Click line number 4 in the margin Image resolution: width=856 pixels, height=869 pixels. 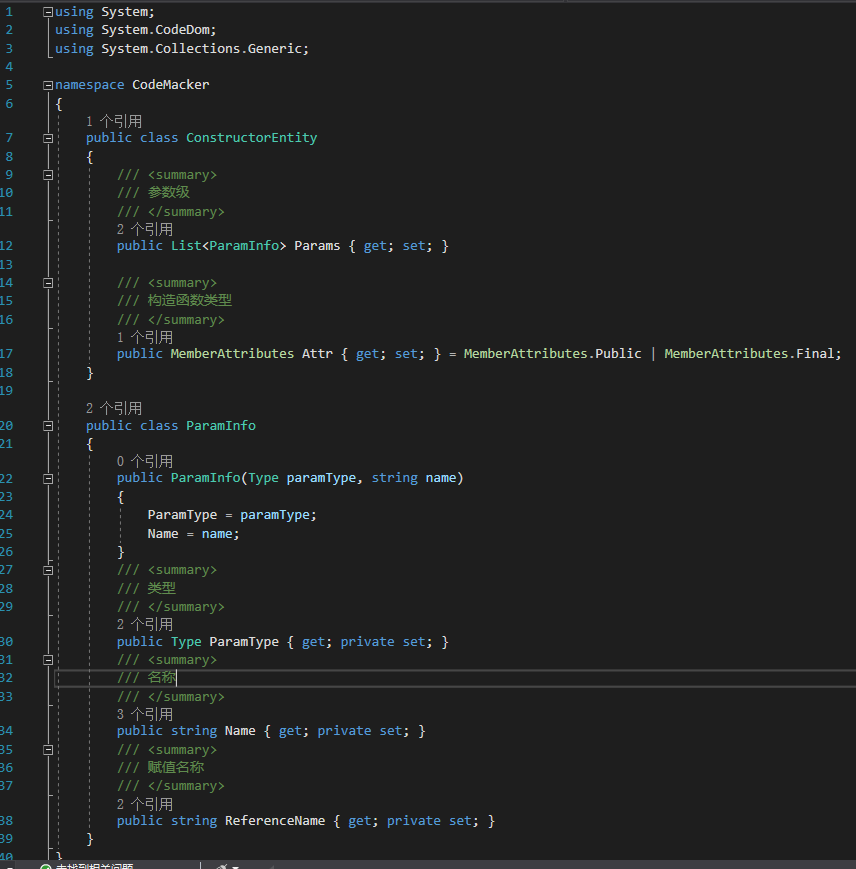pyautogui.click(x=9, y=67)
